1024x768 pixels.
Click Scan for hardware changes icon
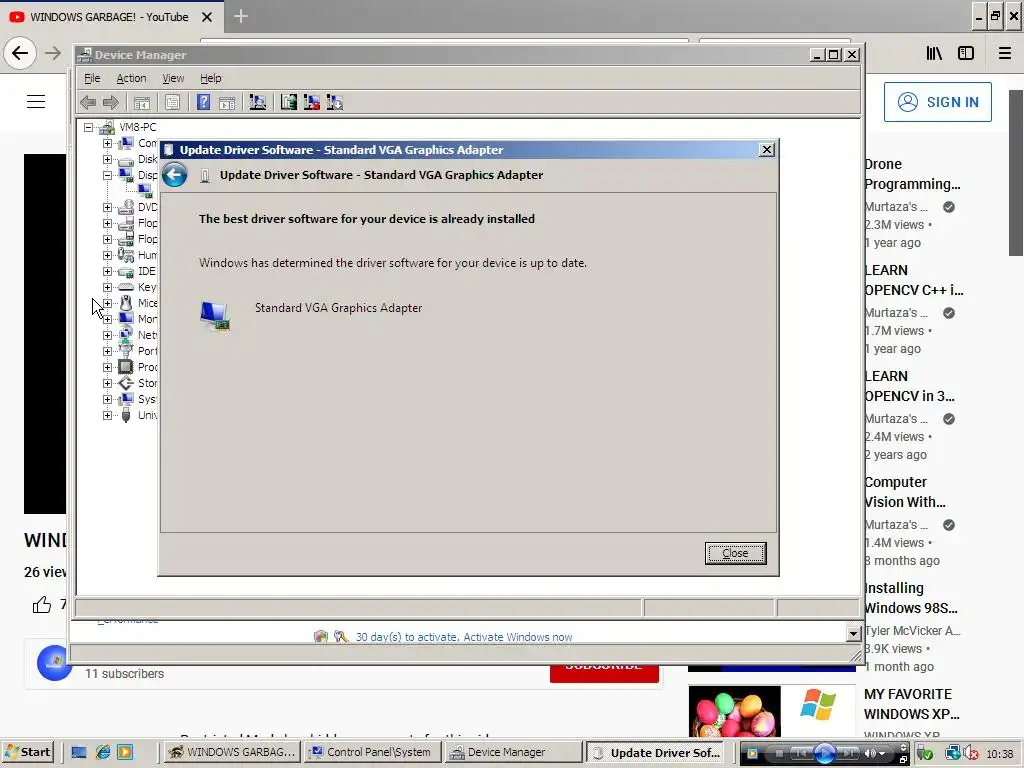coord(258,103)
